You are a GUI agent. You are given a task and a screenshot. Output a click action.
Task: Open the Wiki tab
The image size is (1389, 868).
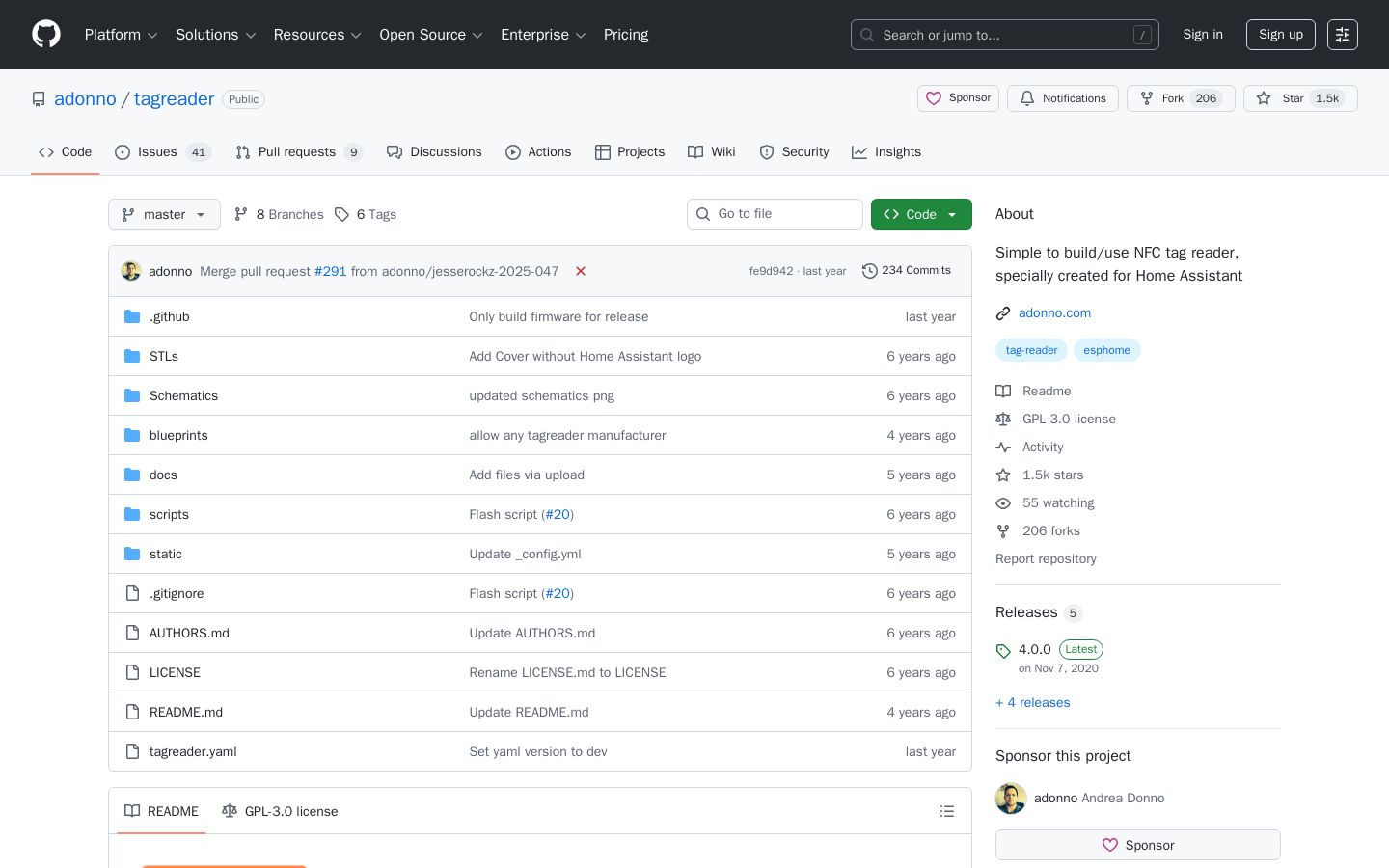712,152
